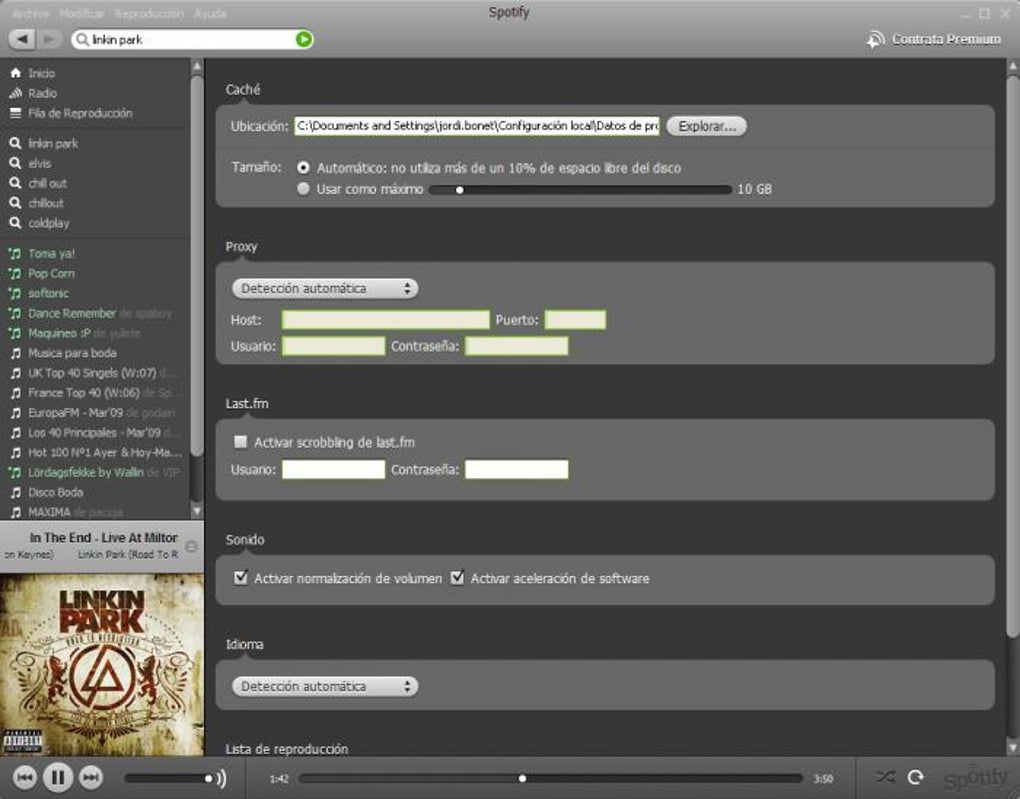
Task: Click the volume slider
Action: point(169,778)
